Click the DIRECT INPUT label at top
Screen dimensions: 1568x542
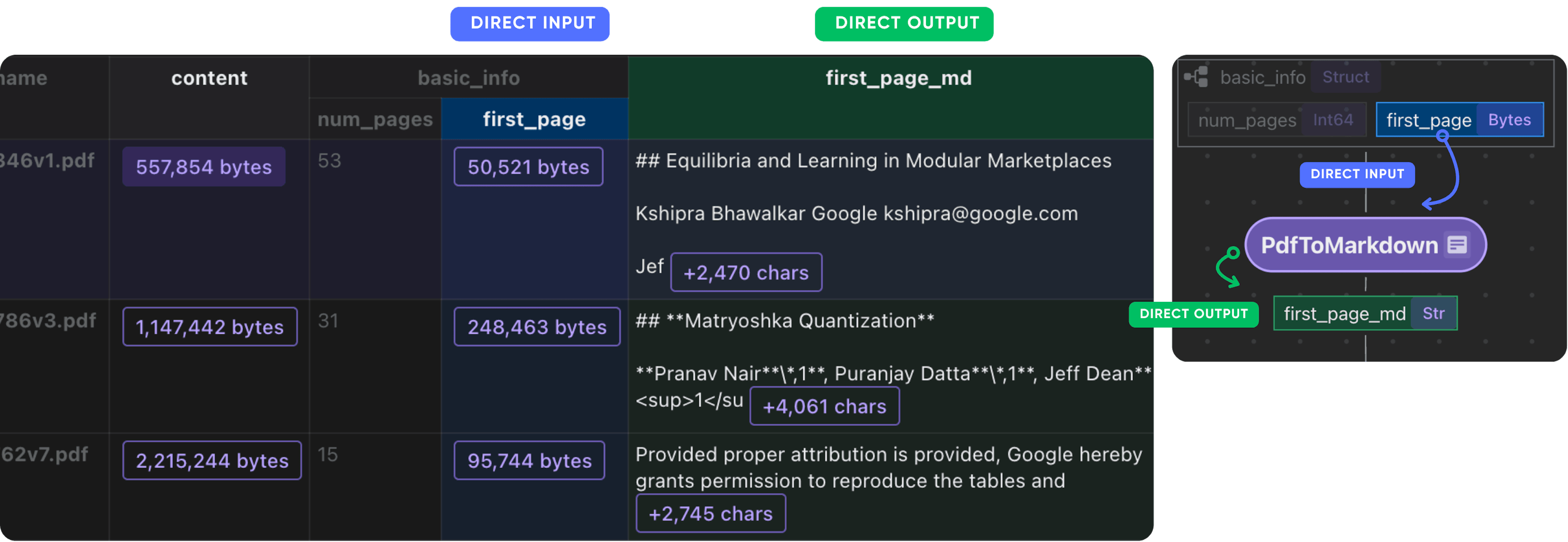pyautogui.click(x=529, y=24)
